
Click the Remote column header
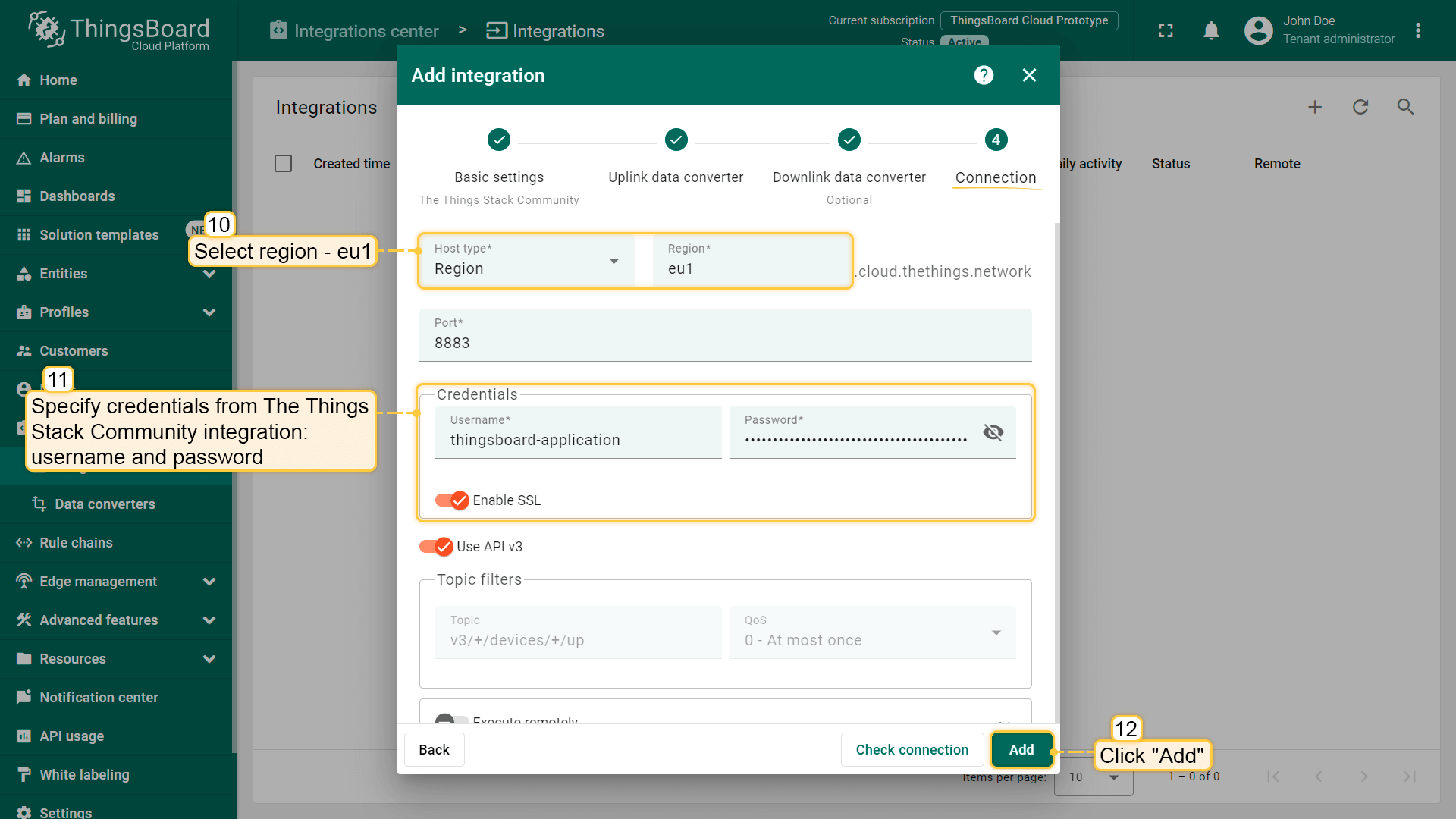pos(1277,164)
